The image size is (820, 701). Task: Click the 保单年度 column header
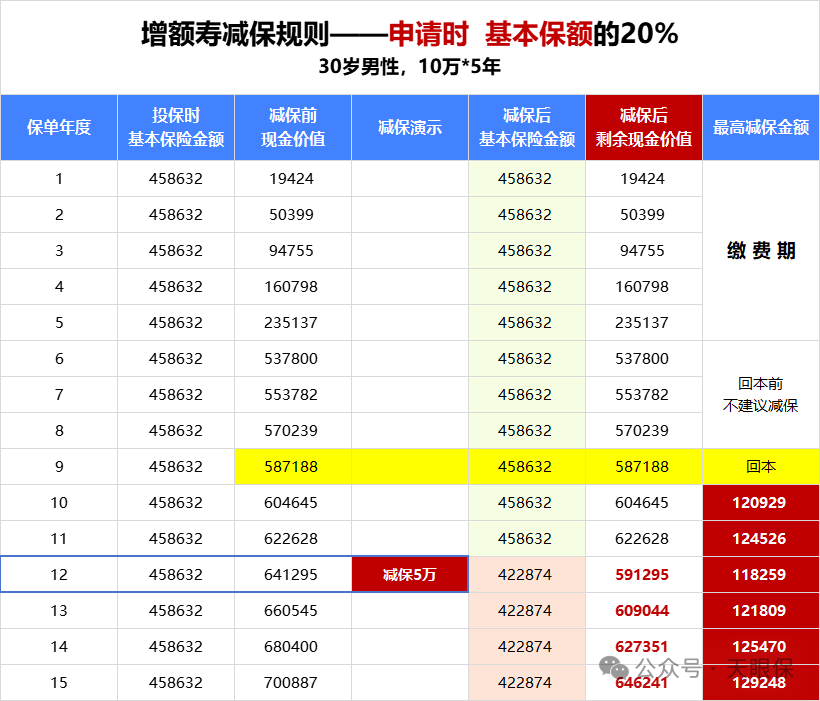tap(59, 127)
